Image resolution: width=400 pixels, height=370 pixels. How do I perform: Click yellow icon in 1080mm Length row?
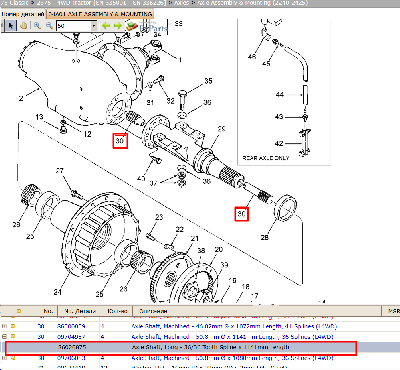coord(13,358)
